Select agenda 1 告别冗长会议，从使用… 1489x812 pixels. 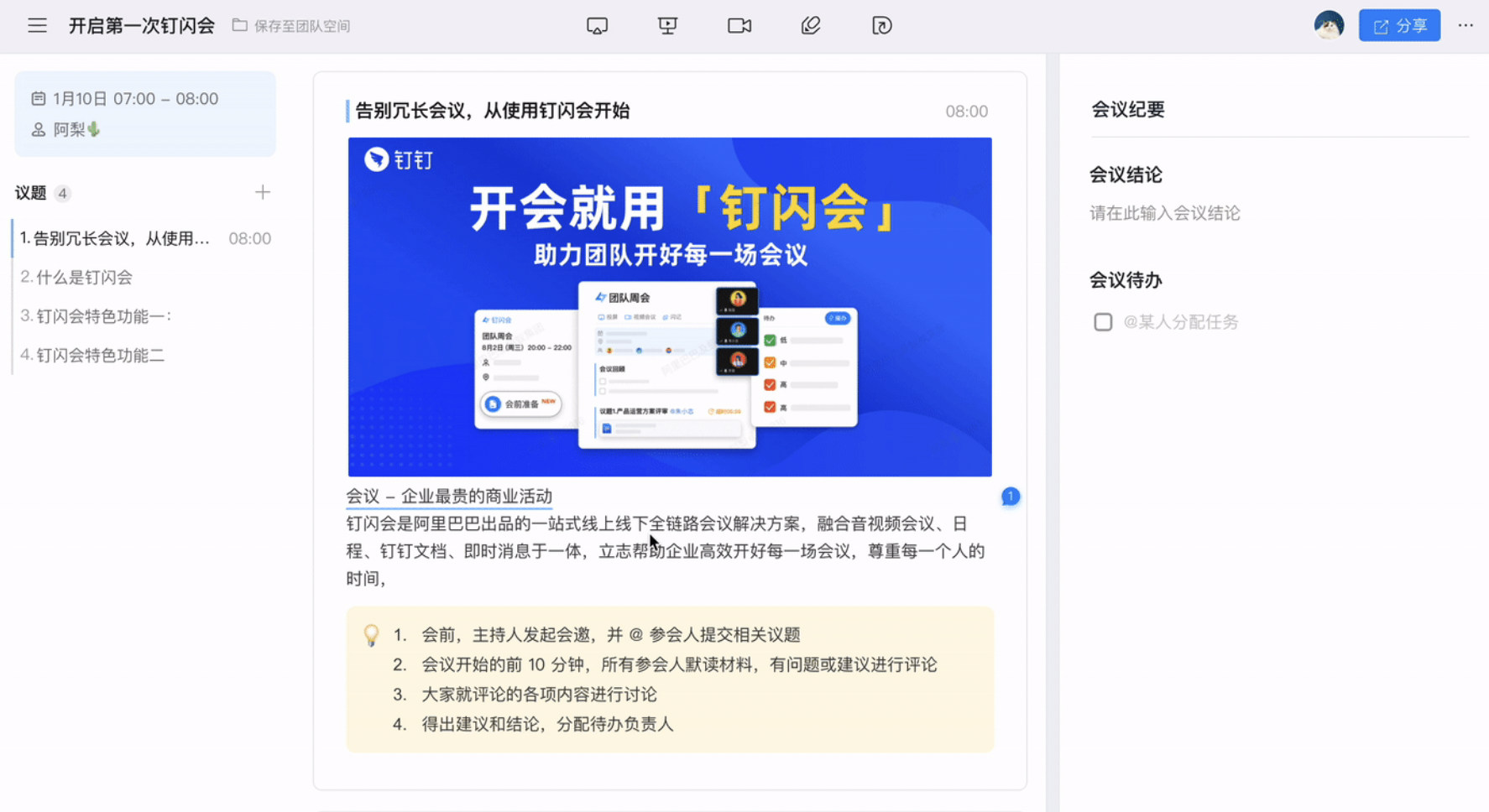point(144,238)
